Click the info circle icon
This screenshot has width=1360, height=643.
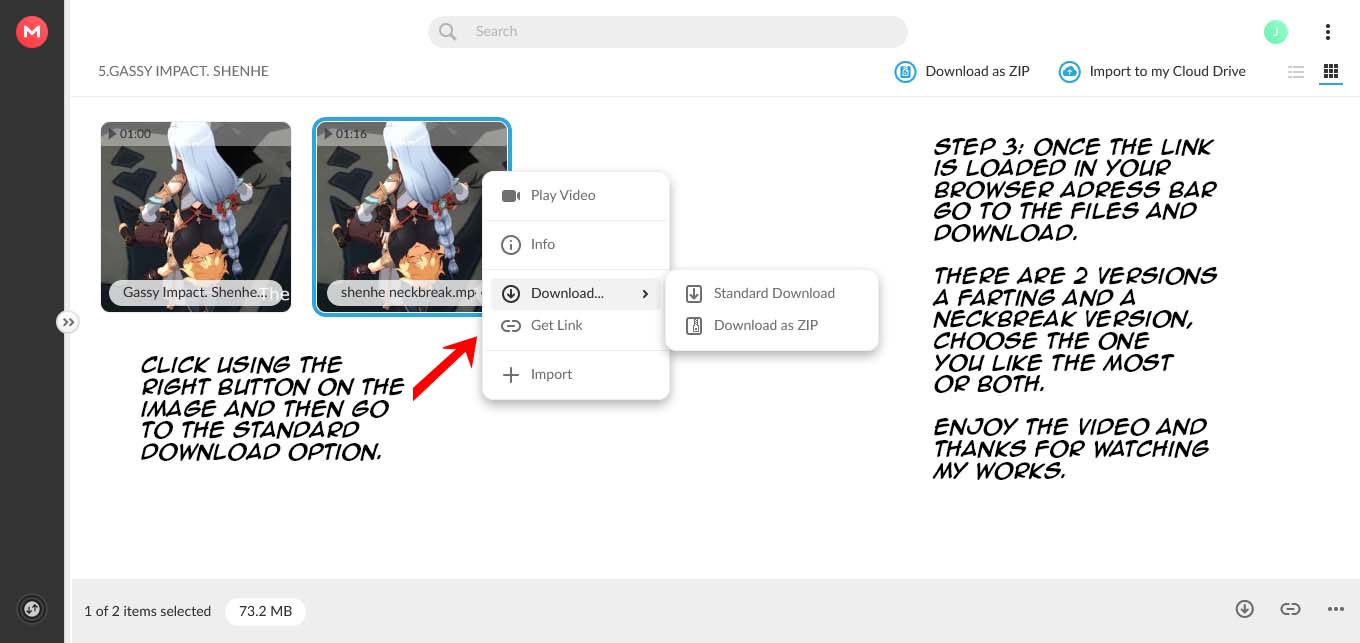(x=511, y=244)
